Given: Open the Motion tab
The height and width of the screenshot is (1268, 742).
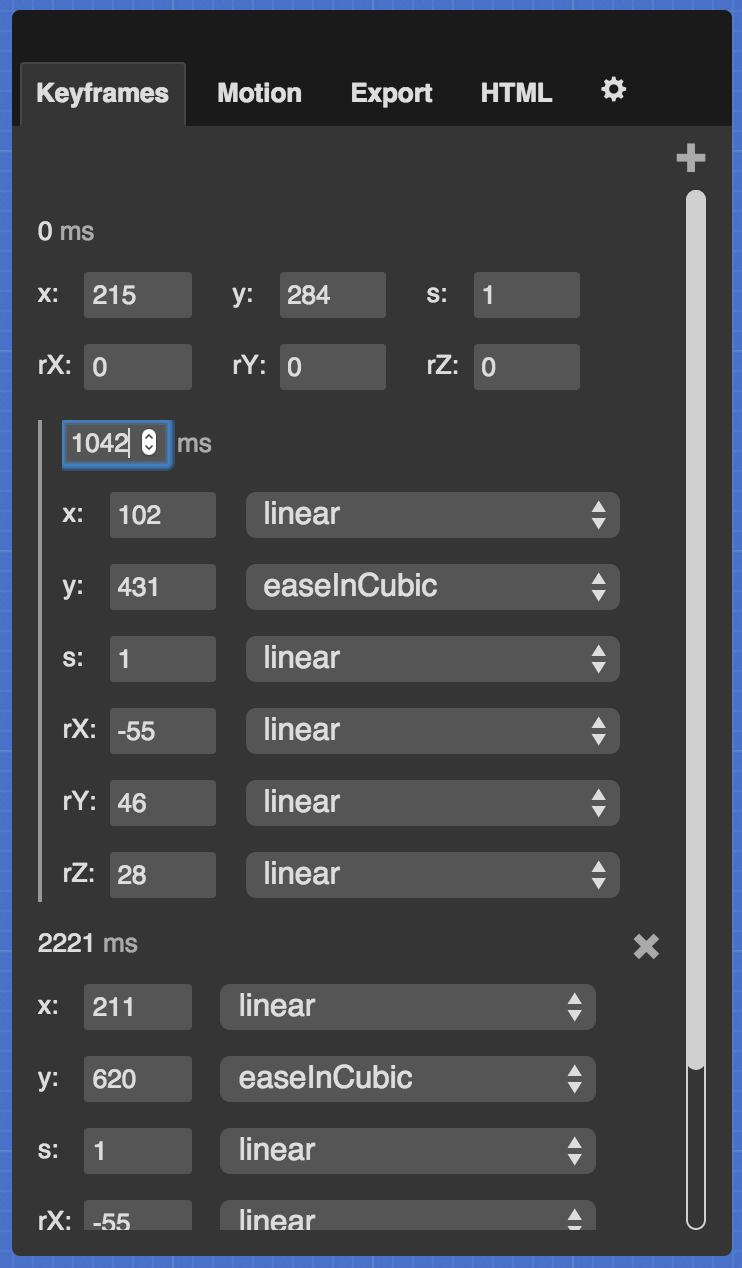Looking at the screenshot, I should point(259,94).
